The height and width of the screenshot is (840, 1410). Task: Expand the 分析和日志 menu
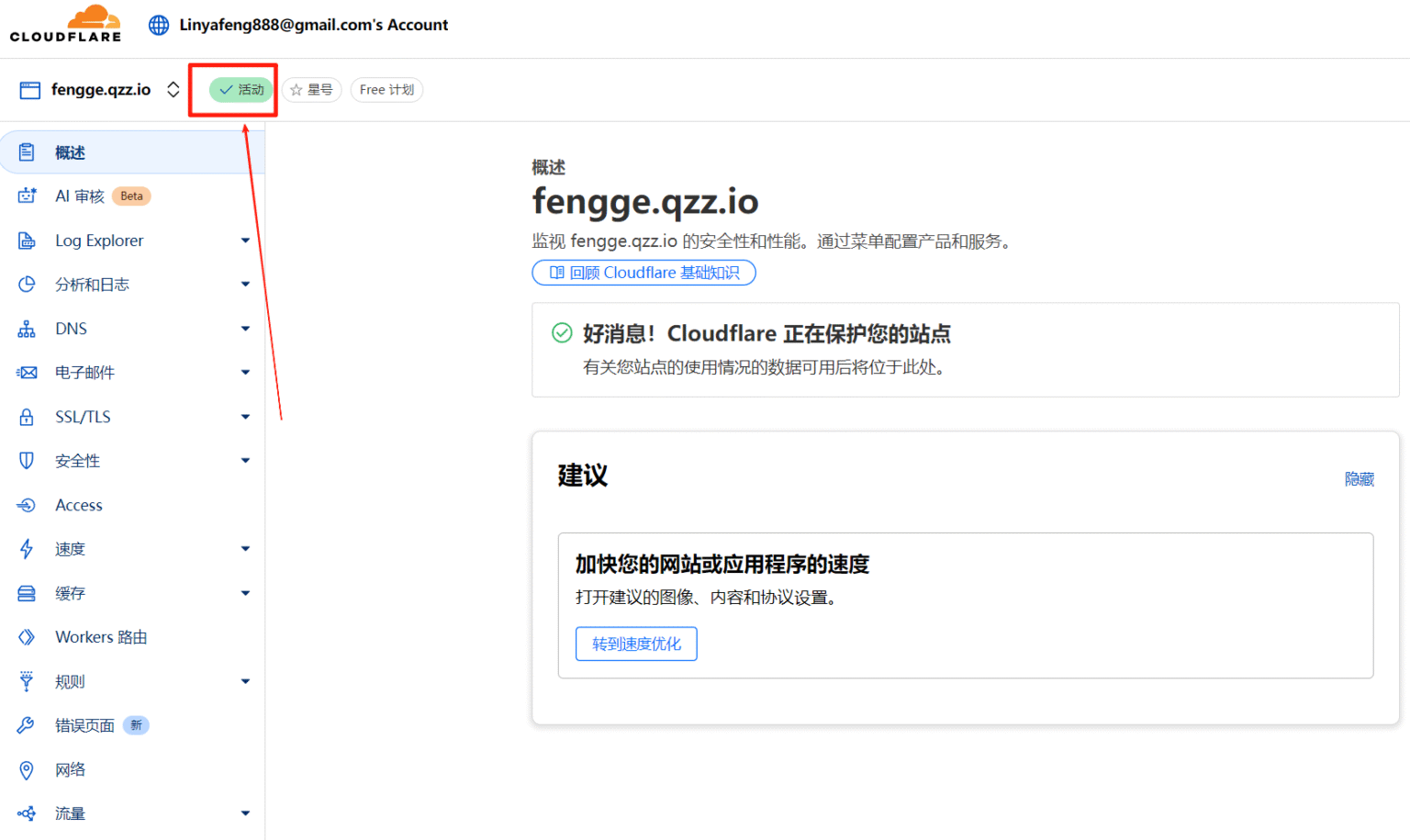tap(245, 284)
